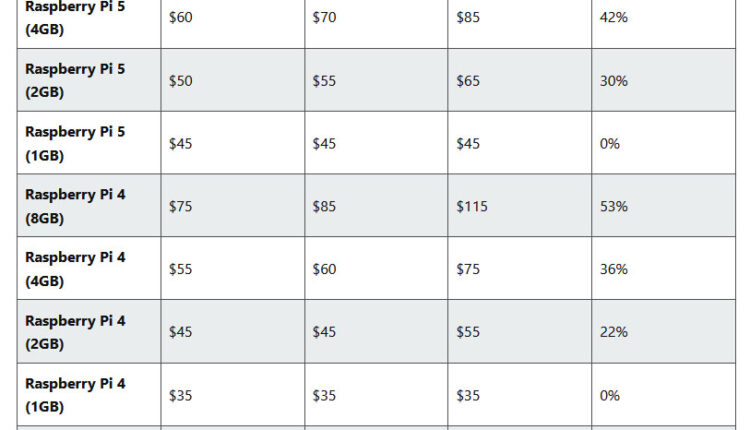Click the 0% value in Pi 5 1GB row
This screenshot has height=430, width=750.
610,143
